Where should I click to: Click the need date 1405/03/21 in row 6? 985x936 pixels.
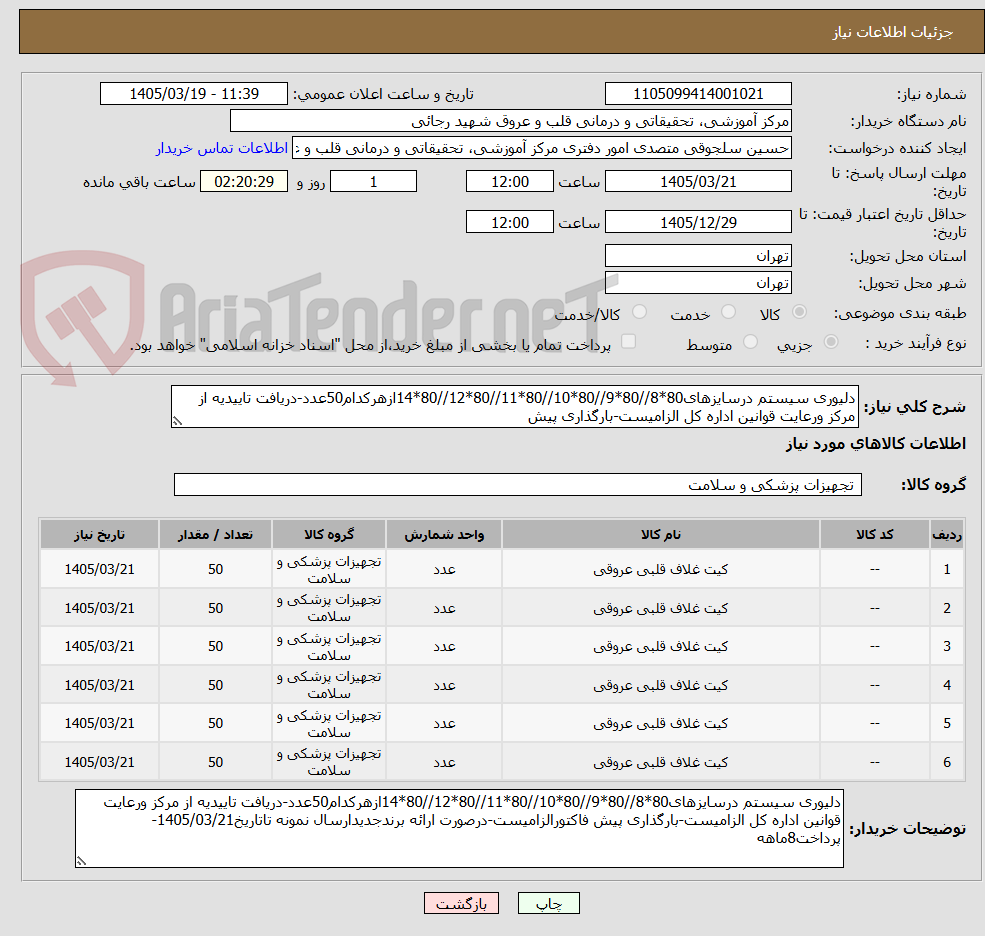tap(99, 762)
